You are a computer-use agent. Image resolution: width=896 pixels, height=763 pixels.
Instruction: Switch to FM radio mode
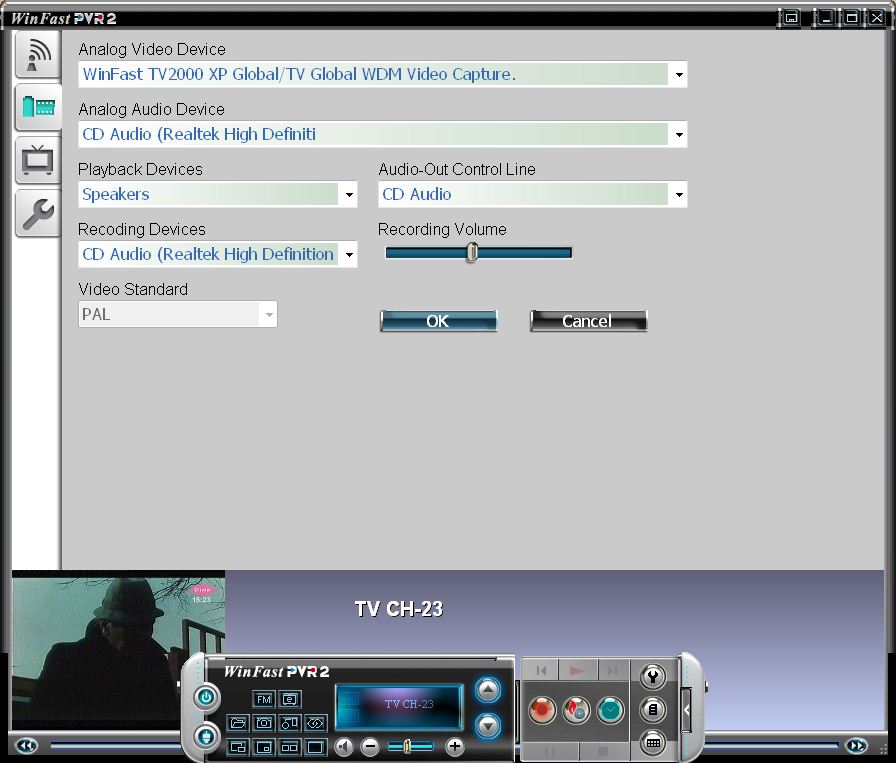tap(263, 699)
